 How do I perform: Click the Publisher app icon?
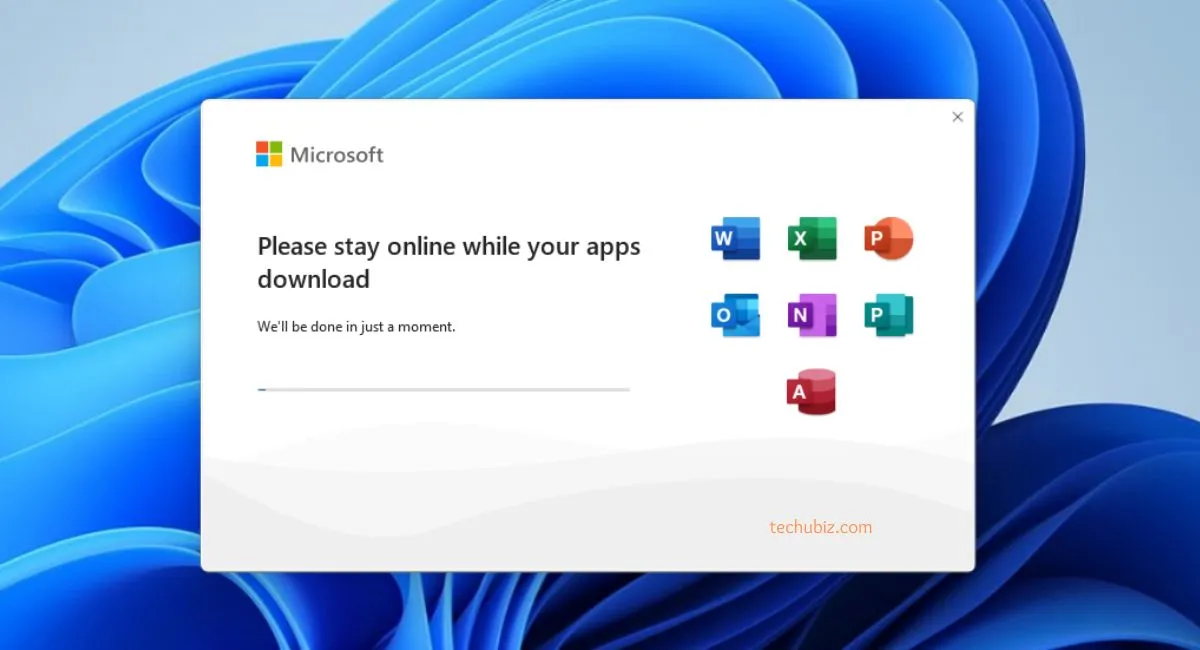tap(889, 315)
